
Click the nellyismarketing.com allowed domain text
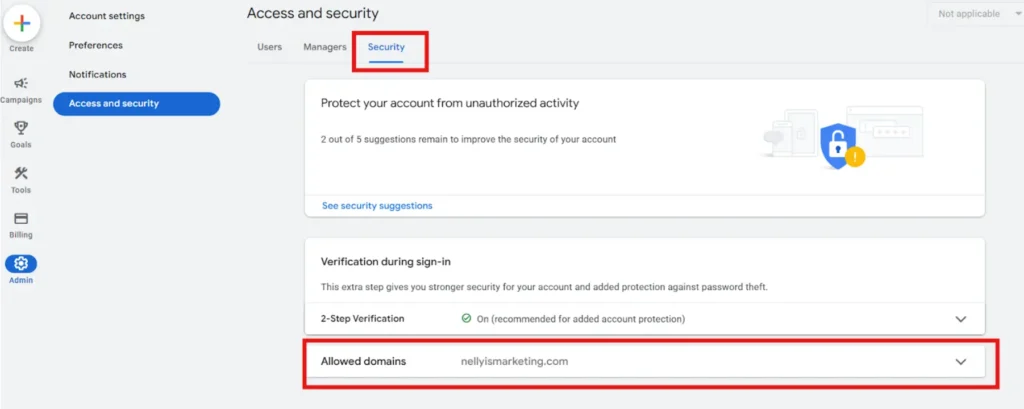point(515,361)
